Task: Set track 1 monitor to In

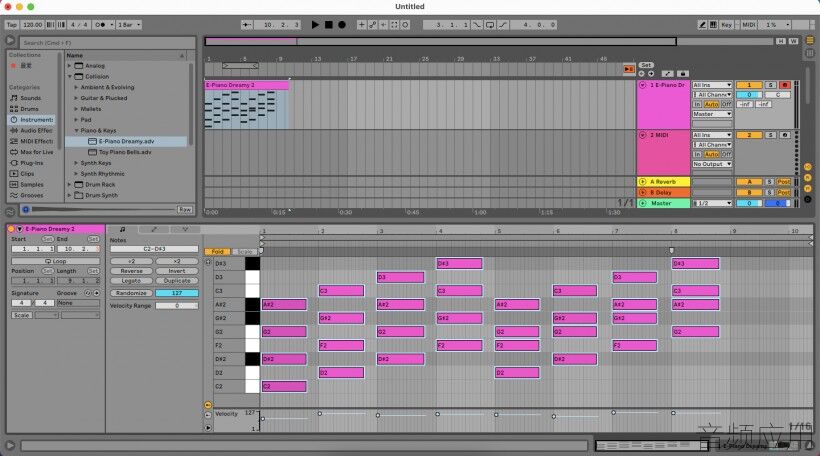Action: [x=697, y=105]
